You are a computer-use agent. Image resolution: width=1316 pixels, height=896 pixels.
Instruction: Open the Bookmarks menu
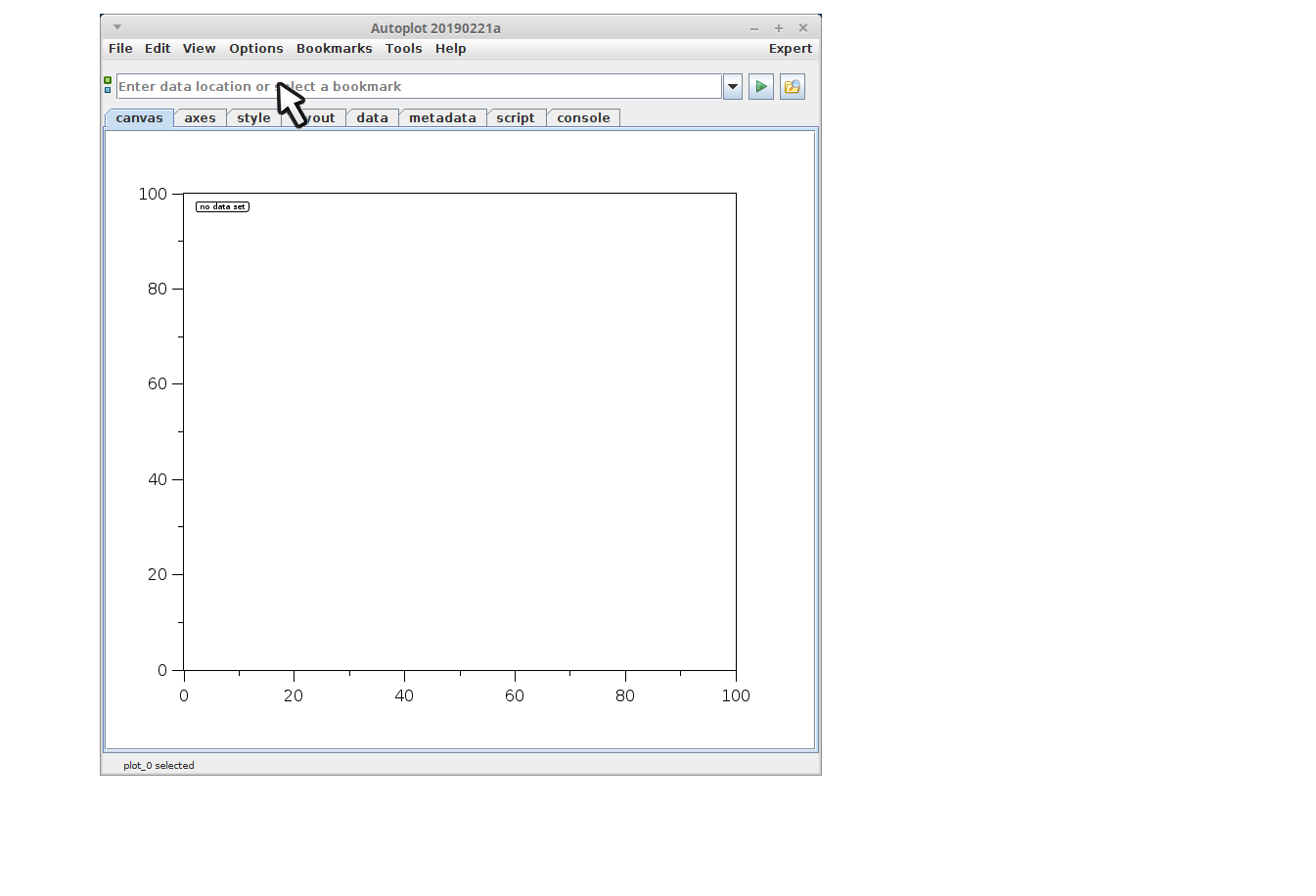click(334, 49)
